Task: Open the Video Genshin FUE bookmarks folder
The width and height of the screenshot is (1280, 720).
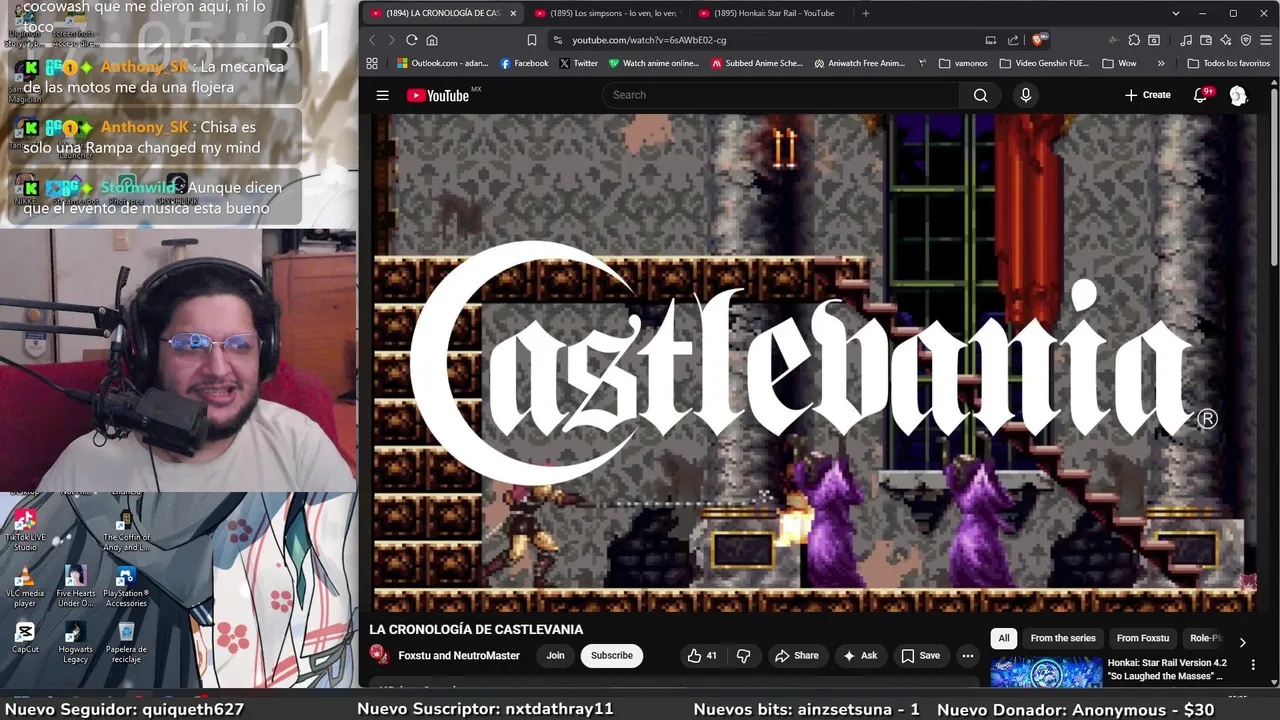Action: click(x=1044, y=63)
